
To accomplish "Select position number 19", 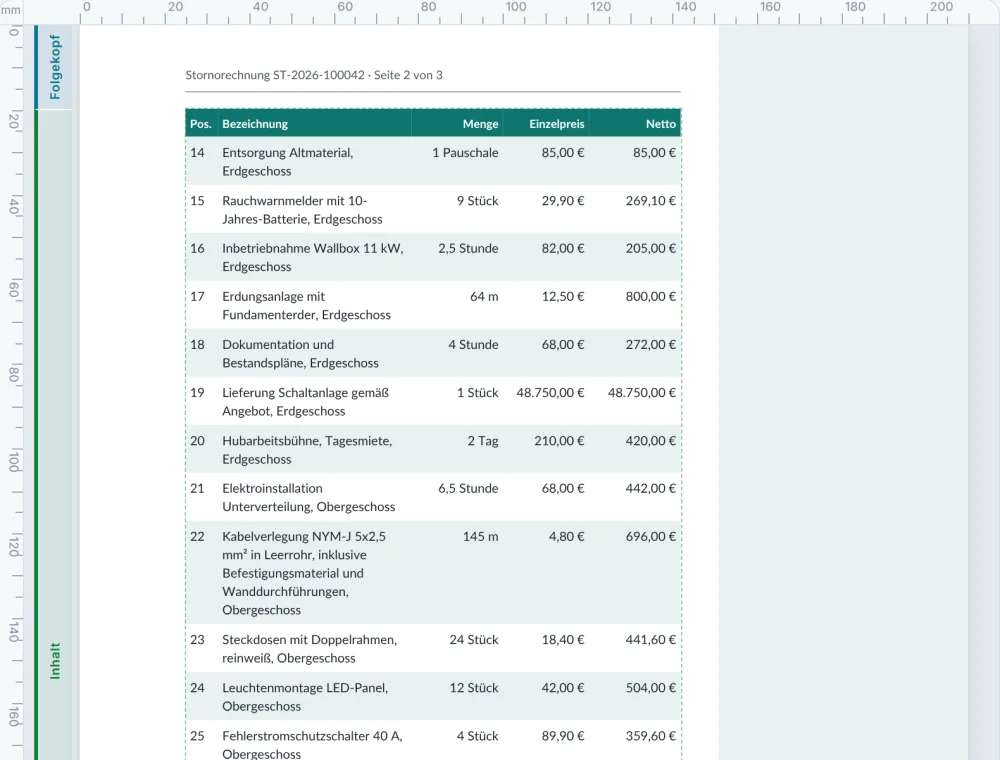I will [198, 393].
